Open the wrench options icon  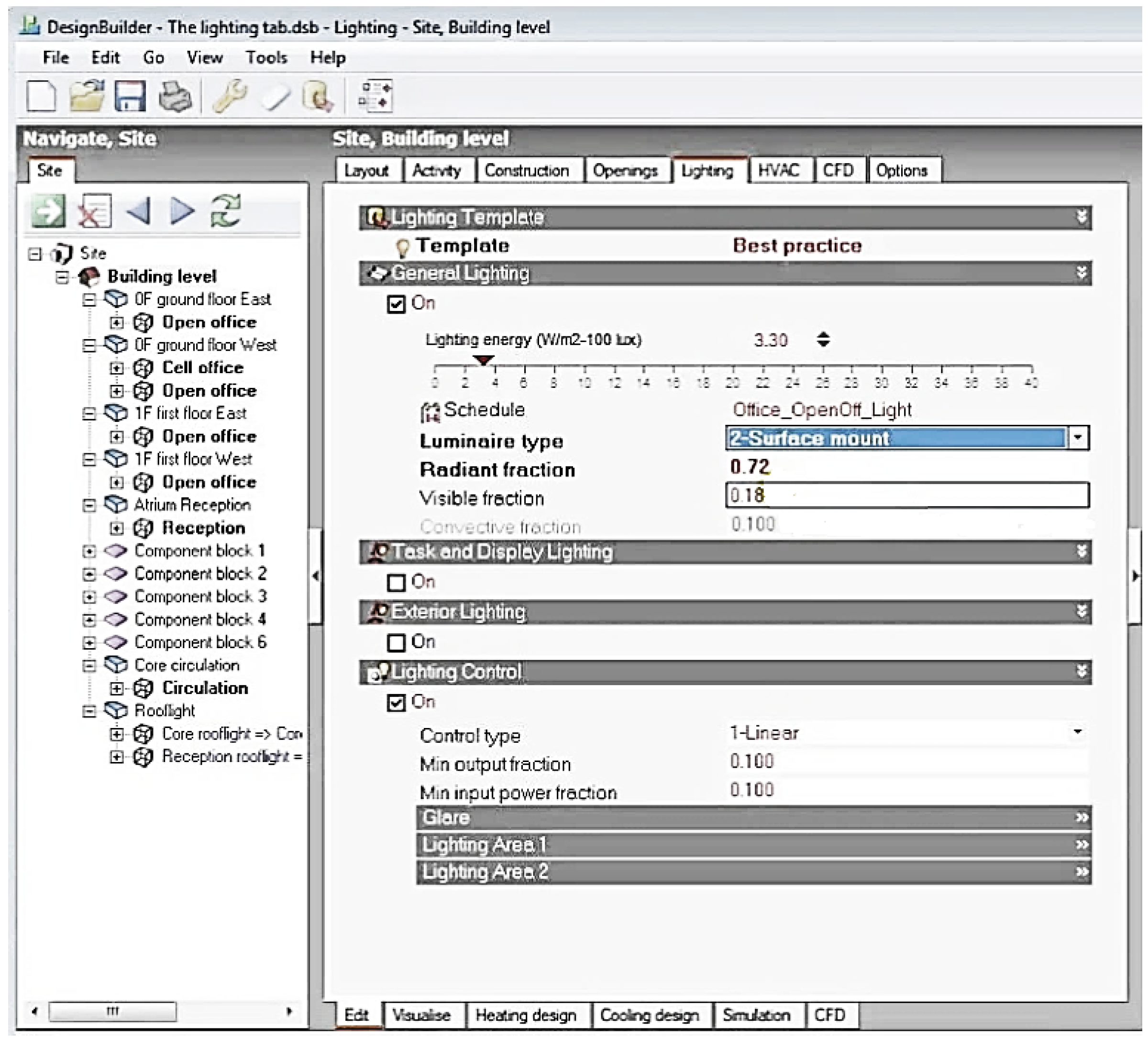tap(229, 96)
